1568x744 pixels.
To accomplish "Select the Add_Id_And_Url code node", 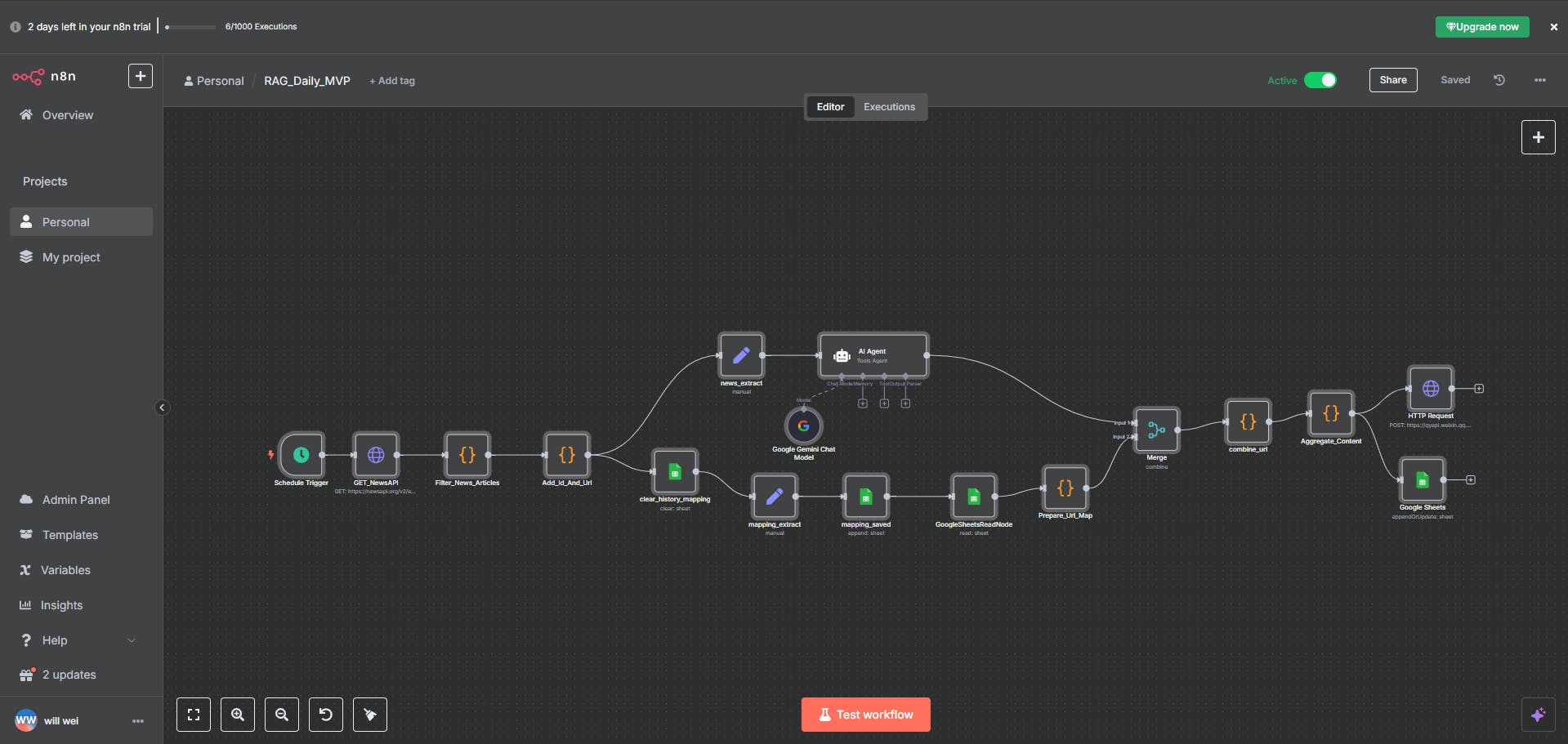I will click(x=567, y=455).
